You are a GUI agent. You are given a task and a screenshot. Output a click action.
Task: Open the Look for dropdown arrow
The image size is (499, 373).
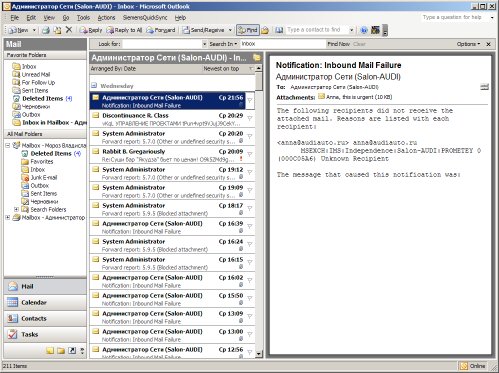pos(204,44)
